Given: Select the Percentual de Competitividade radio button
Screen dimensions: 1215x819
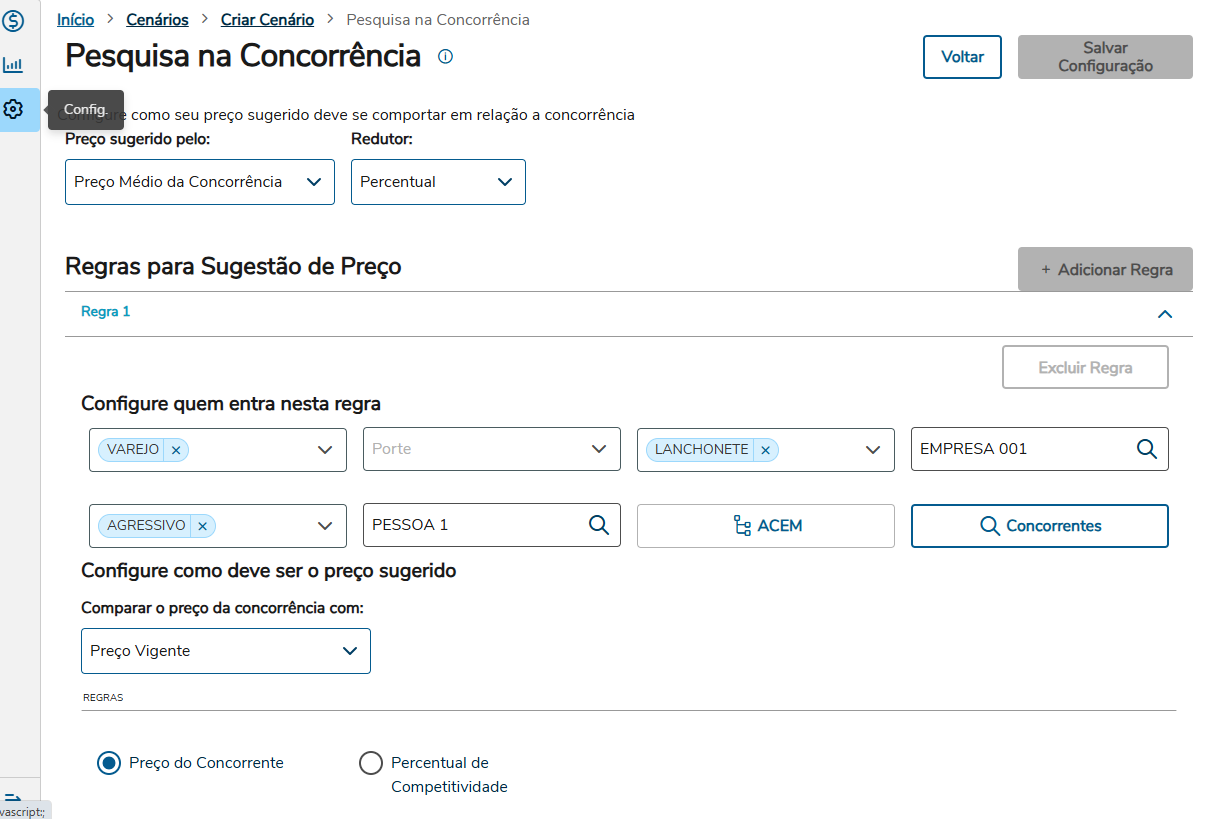Looking at the screenshot, I should pos(371,763).
